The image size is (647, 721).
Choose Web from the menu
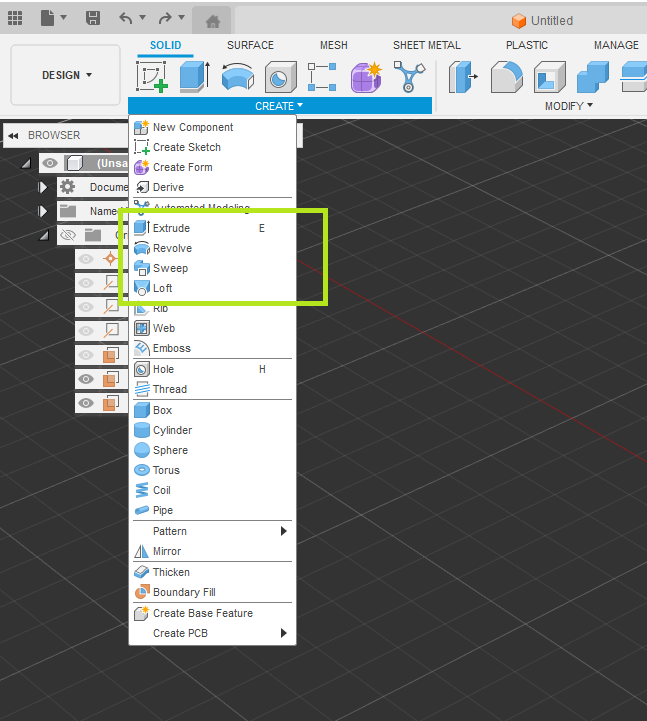click(212, 328)
